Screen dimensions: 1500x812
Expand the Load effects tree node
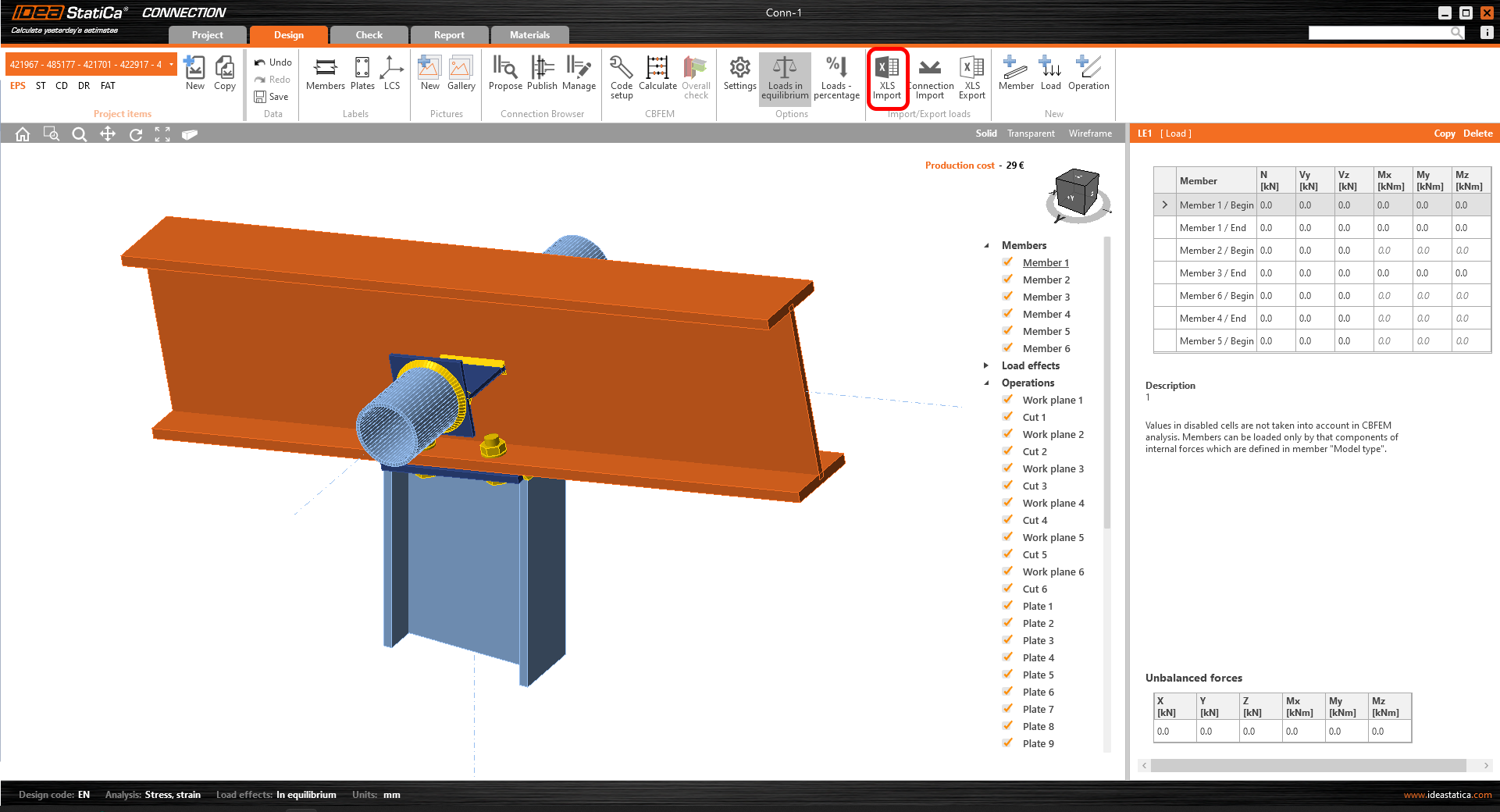point(985,365)
